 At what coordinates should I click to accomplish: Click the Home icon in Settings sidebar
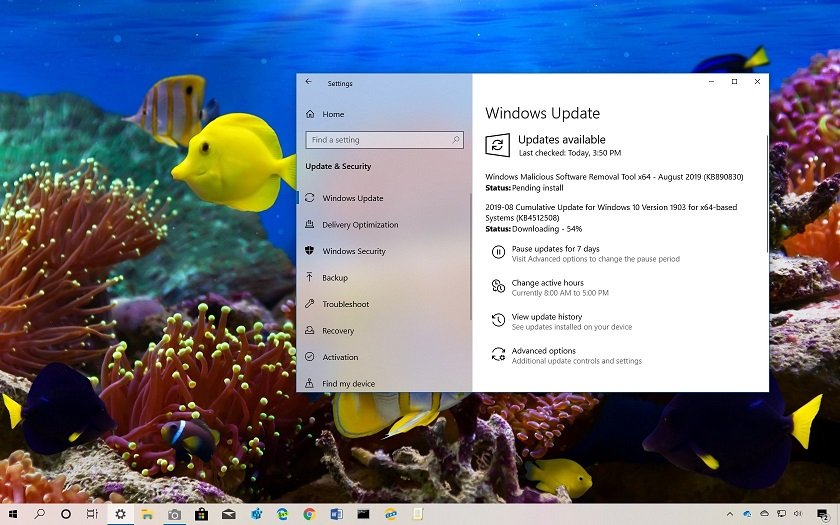coord(310,114)
